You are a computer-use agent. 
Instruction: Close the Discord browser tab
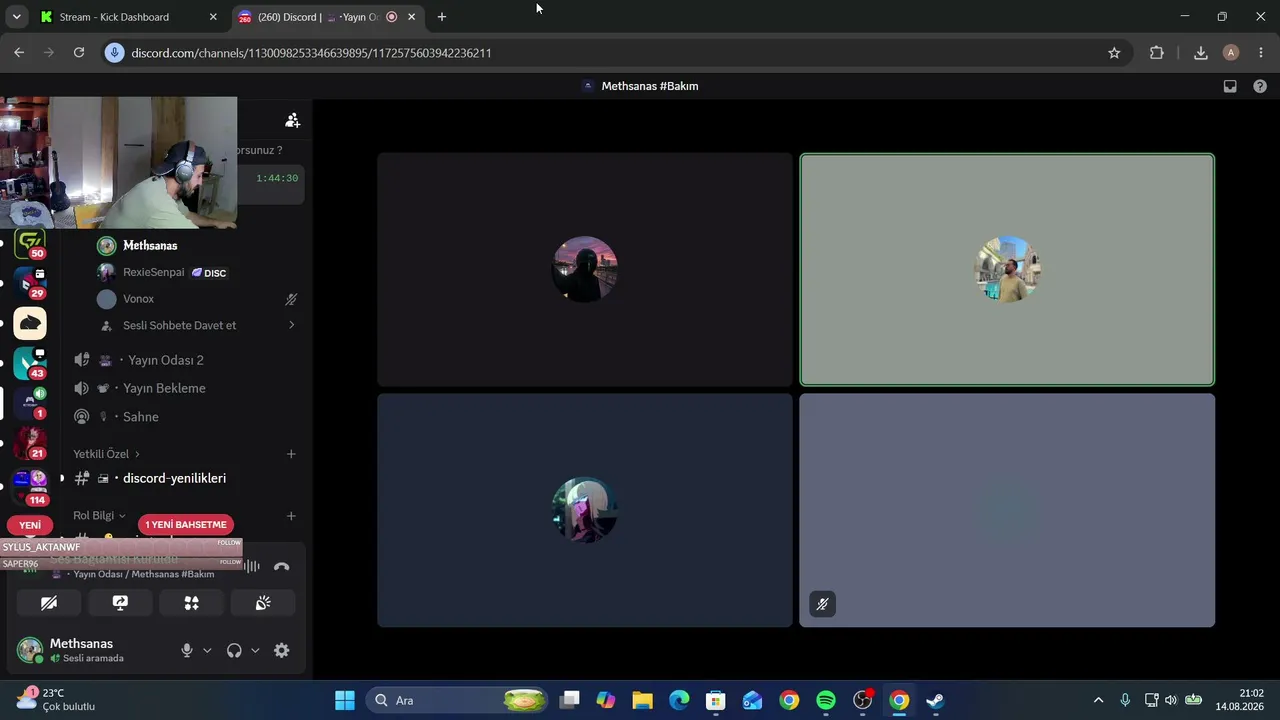tap(411, 17)
